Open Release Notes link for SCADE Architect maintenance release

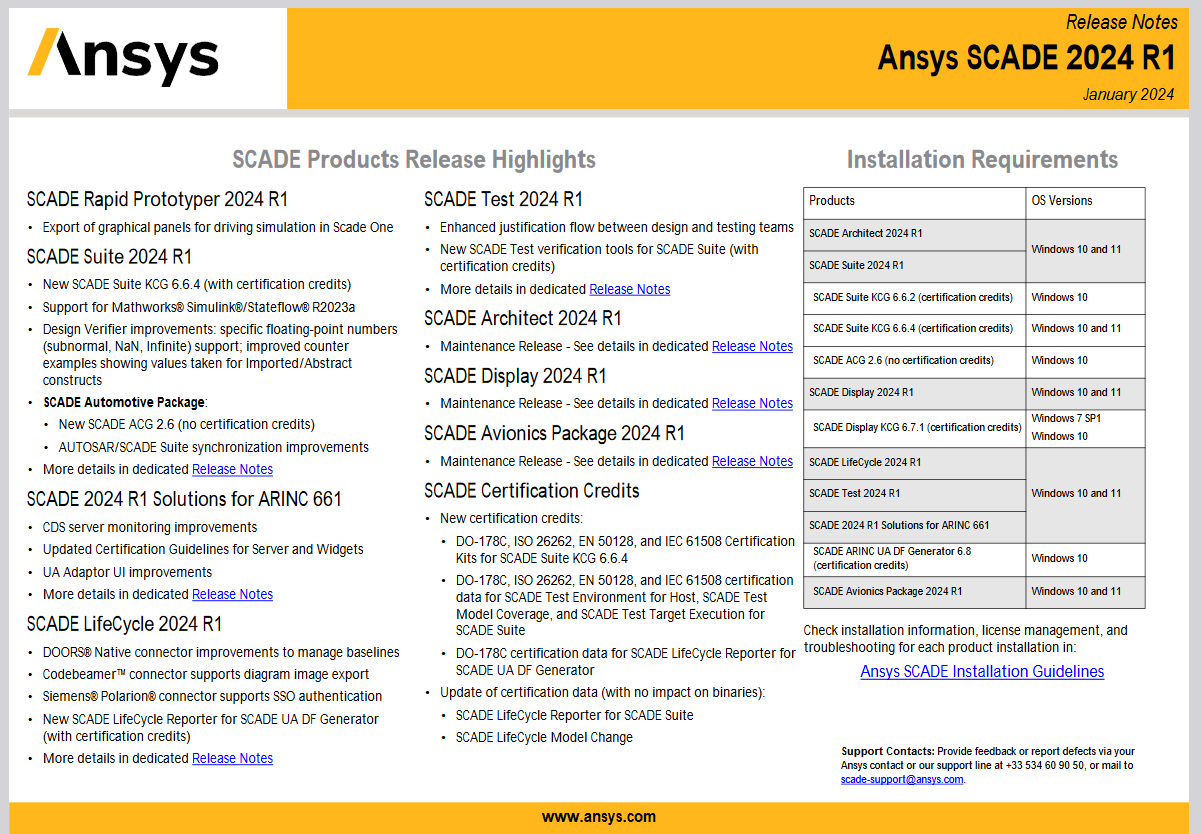(x=752, y=346)
